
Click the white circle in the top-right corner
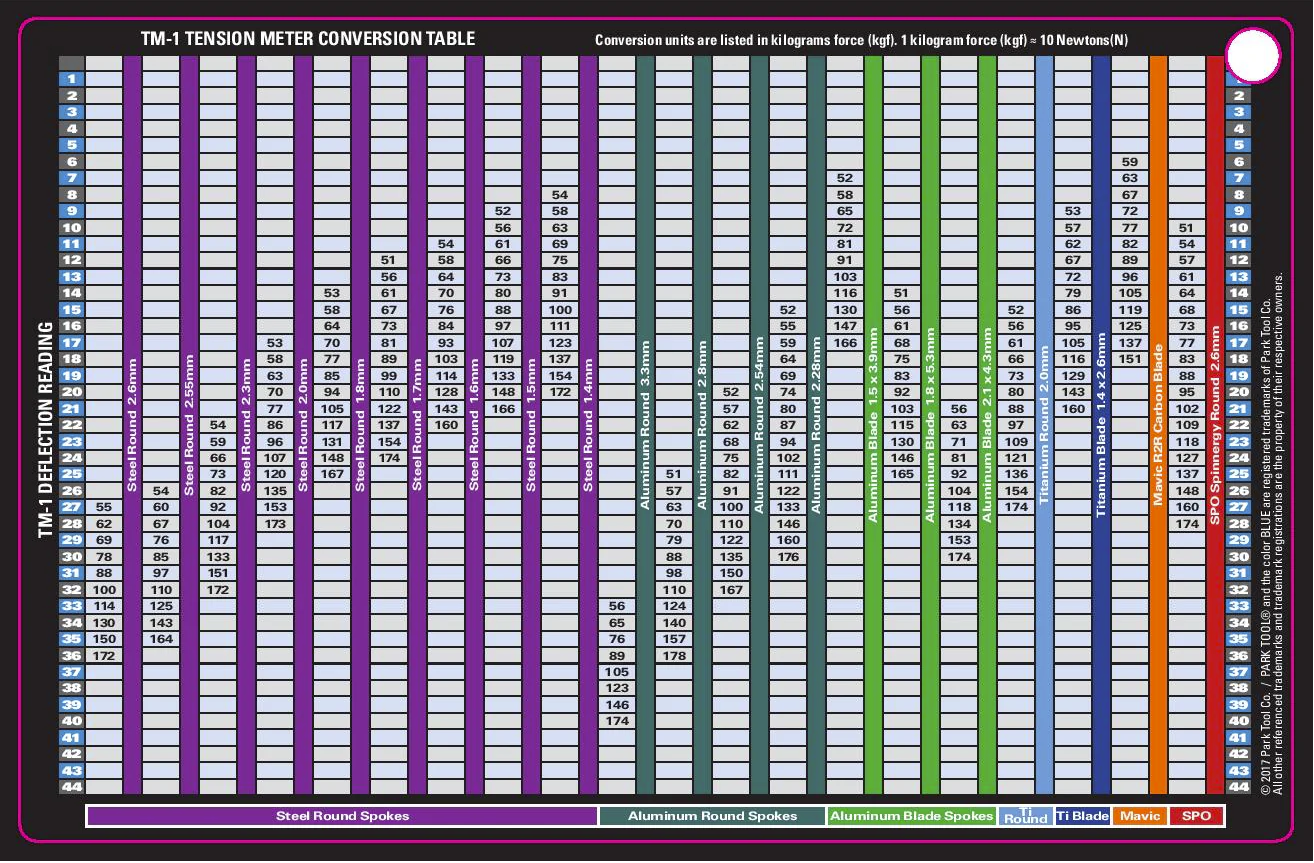coord(1252,57)
